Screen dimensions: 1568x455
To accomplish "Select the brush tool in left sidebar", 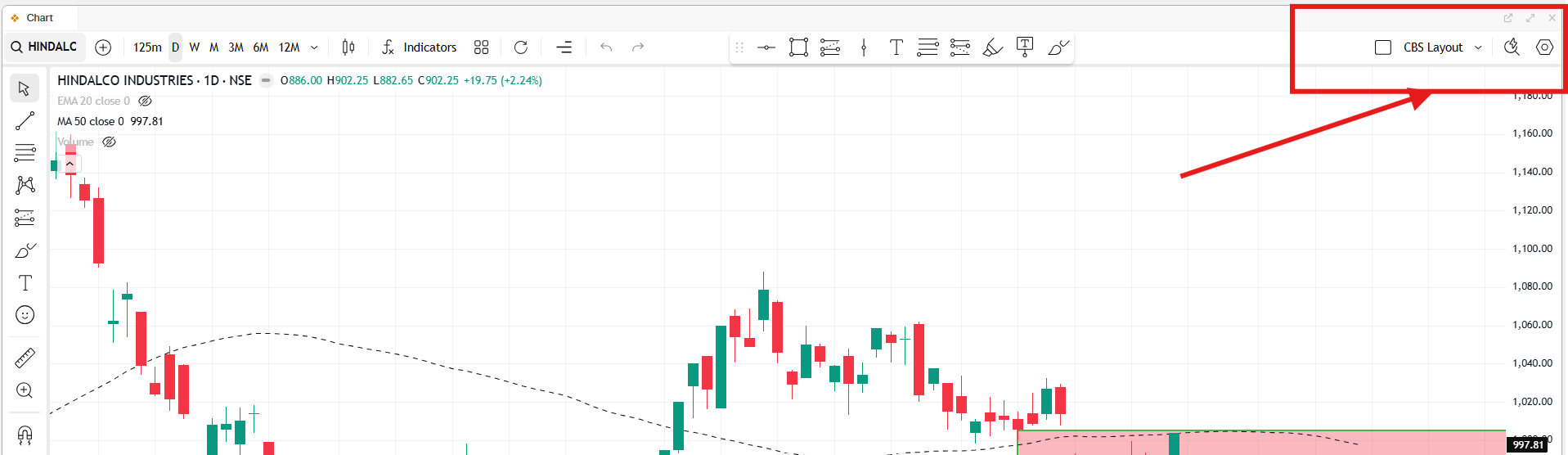I will 25,250.
